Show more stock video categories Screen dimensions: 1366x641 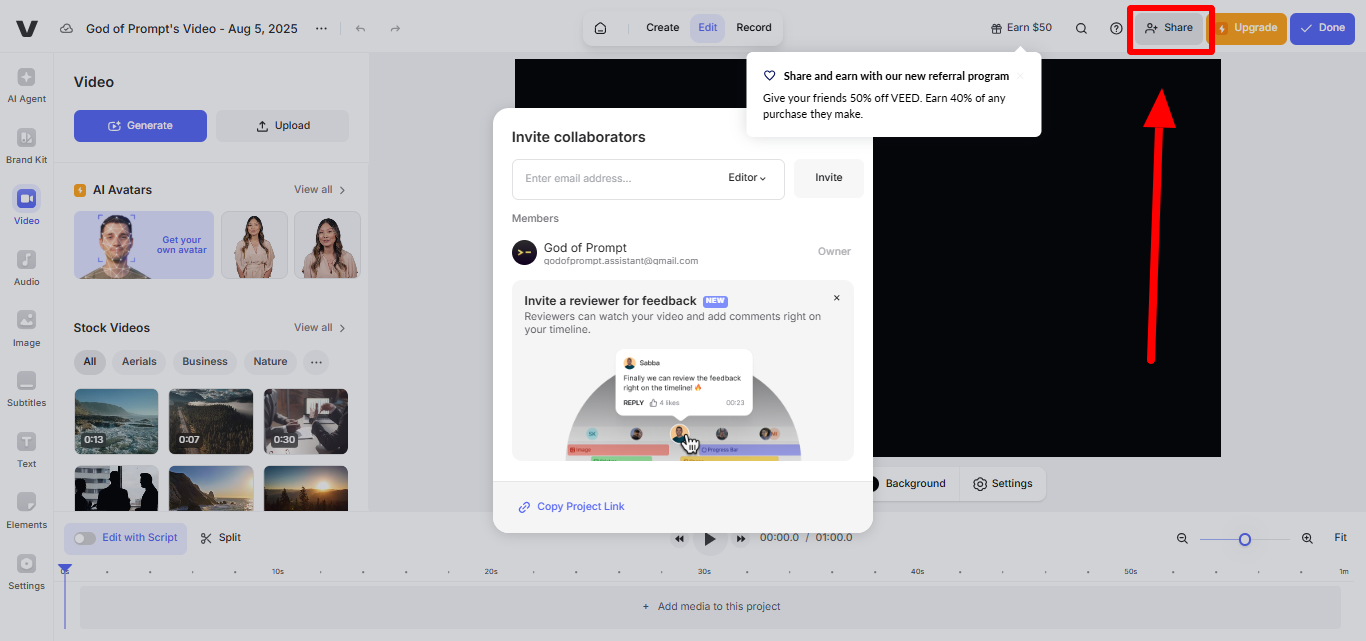pyautogui.click(x=317, y=362)
